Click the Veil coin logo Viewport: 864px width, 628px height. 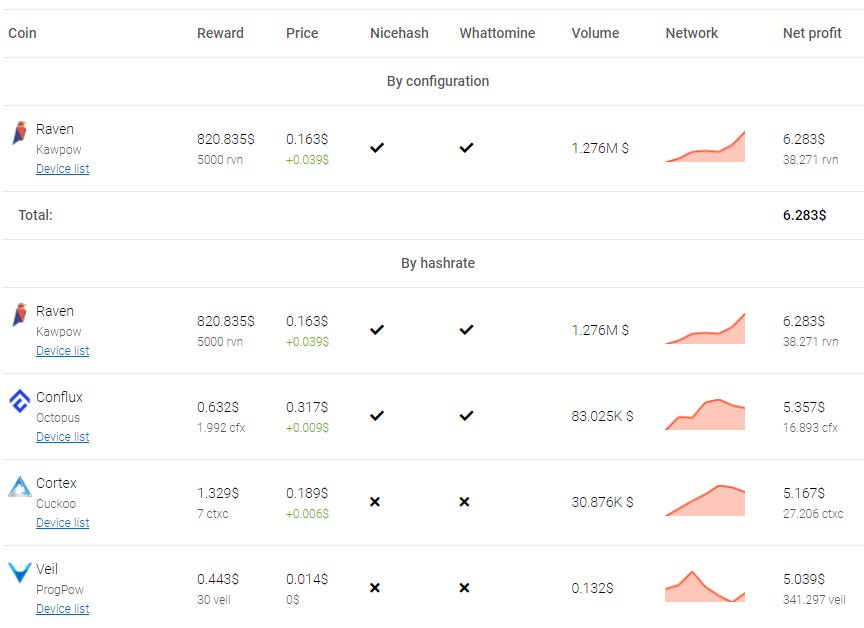(x=20, y=572)
